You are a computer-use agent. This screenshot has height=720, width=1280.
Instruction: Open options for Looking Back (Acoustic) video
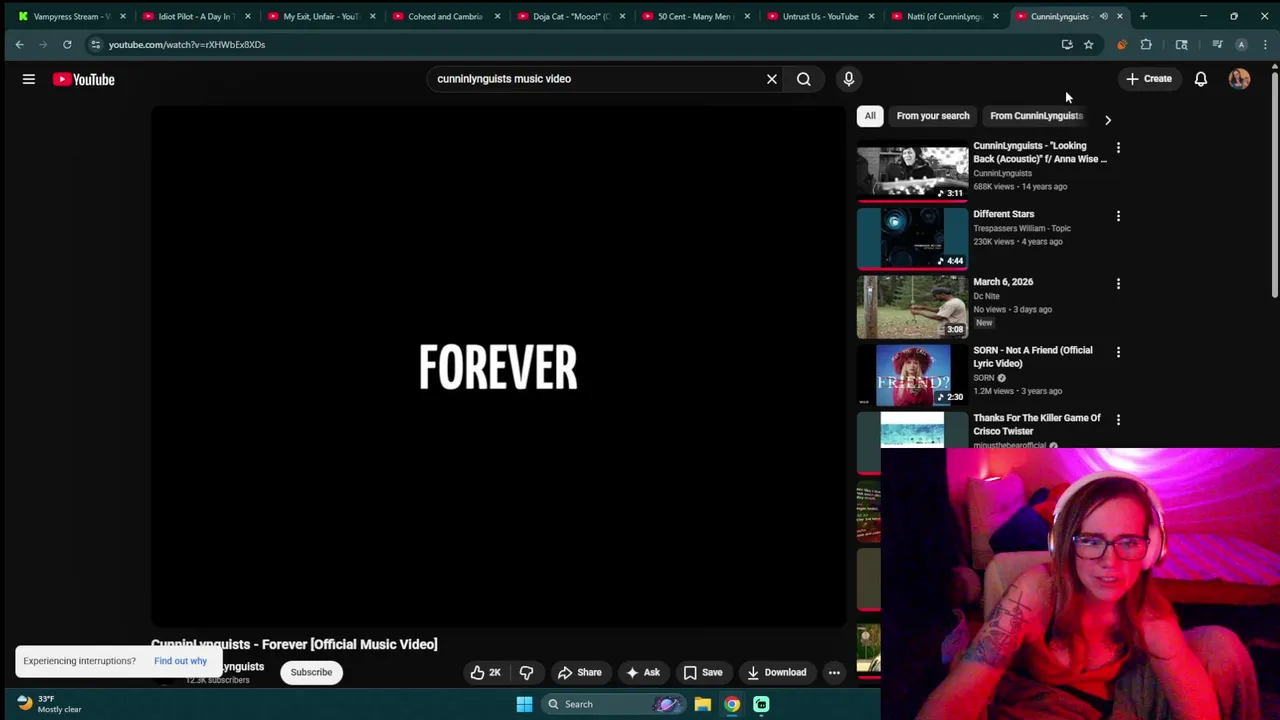pyautogui.click(x=1118, y=148)
